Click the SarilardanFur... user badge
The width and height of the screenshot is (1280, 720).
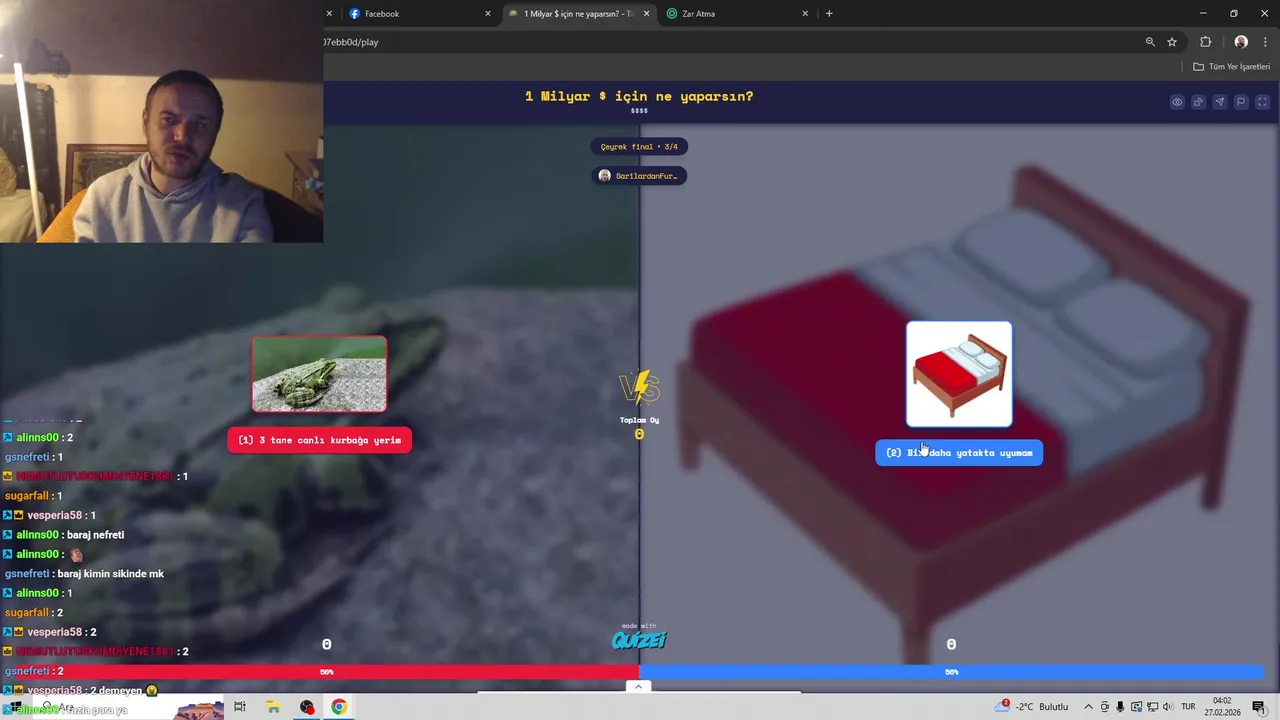point(639,176)
